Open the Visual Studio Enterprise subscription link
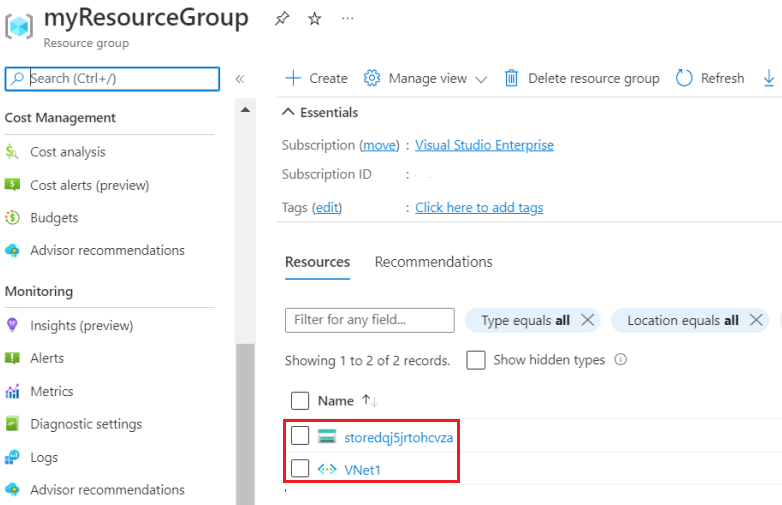 pos(484,145)
